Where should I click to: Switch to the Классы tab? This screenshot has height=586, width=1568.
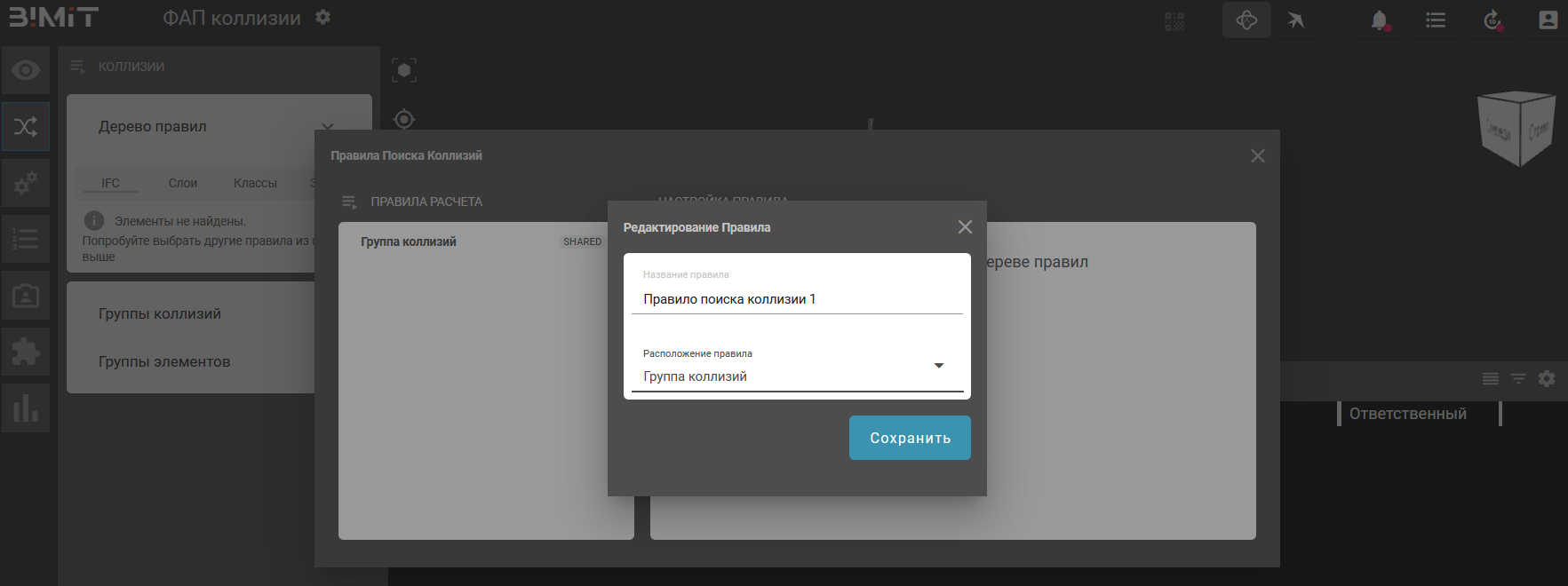pyautogui.click(x=255, y=183)
